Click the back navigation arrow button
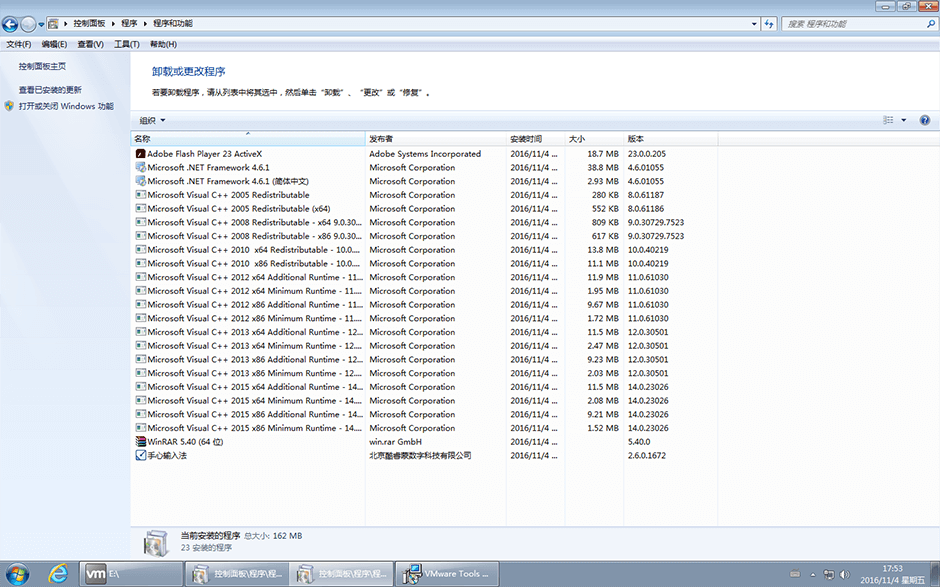940x587 pixels. point(10,24)
